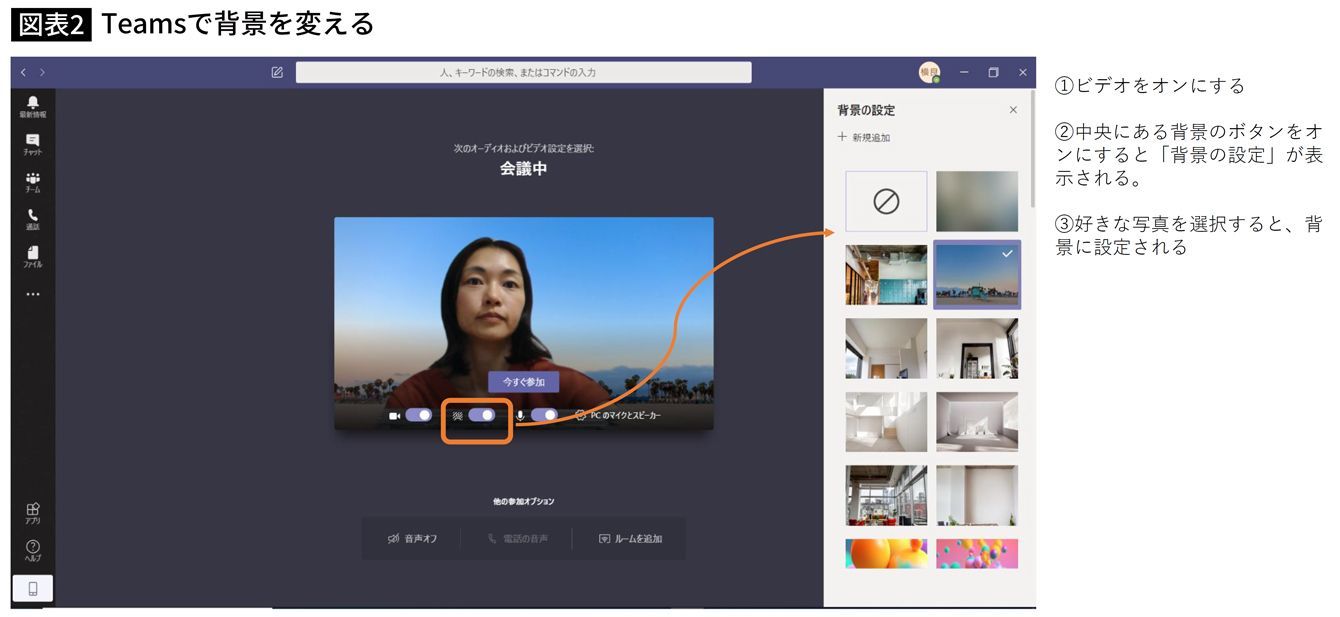Toggle the microphone switch

[x=544, y=415]
